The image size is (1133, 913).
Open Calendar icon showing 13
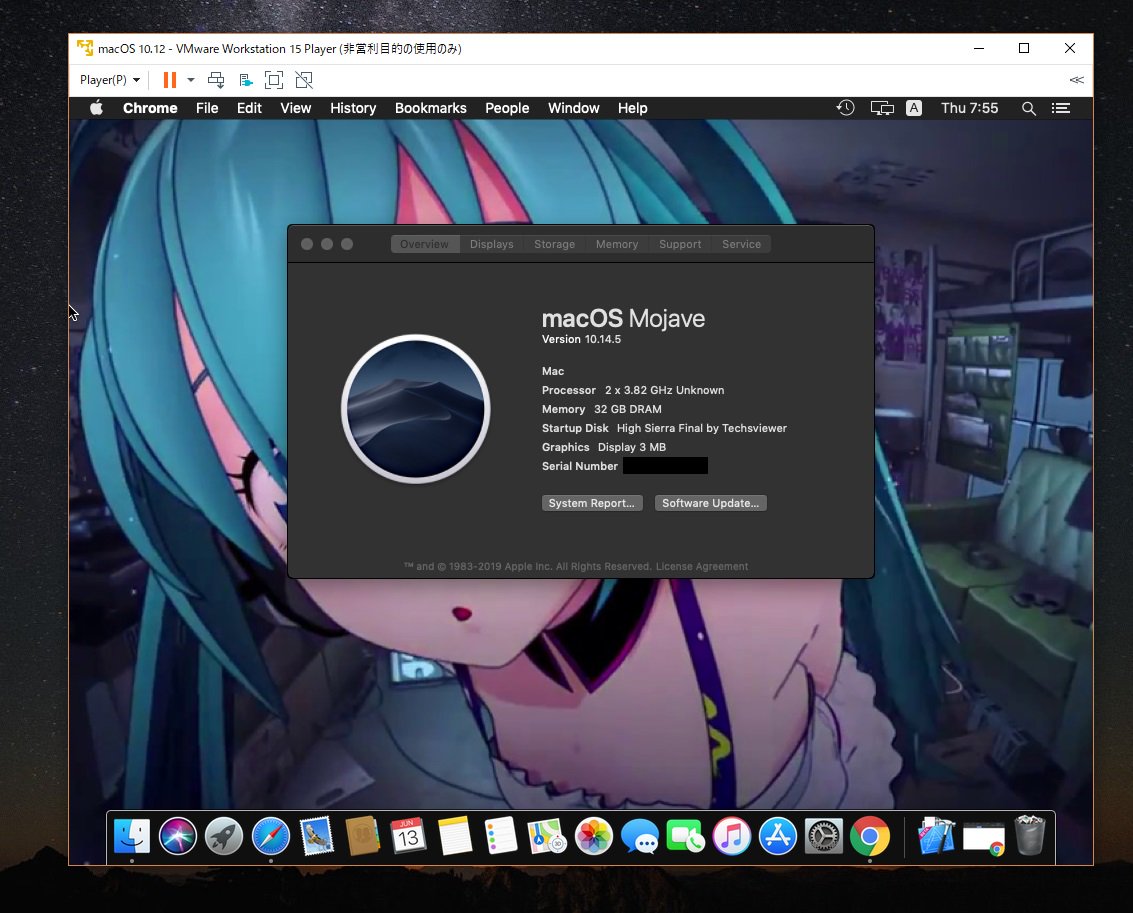408,836
